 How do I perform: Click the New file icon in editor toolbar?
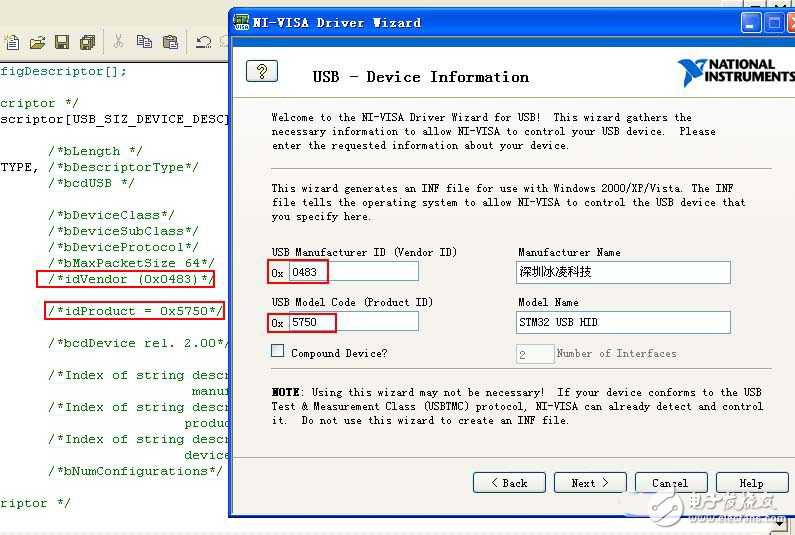tap(12, 43)
